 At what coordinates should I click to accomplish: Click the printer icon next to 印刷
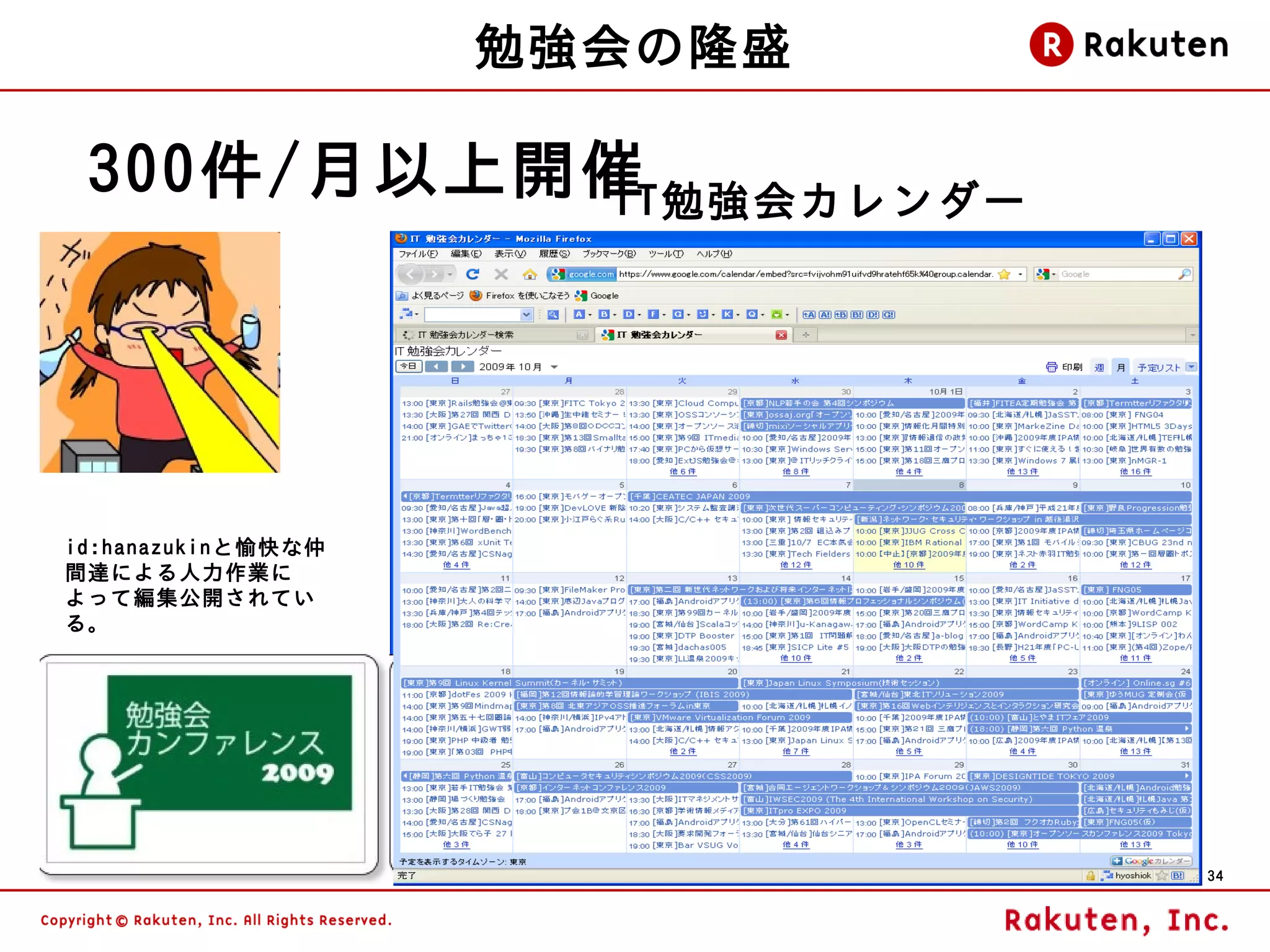click(x=1051, y=367)
